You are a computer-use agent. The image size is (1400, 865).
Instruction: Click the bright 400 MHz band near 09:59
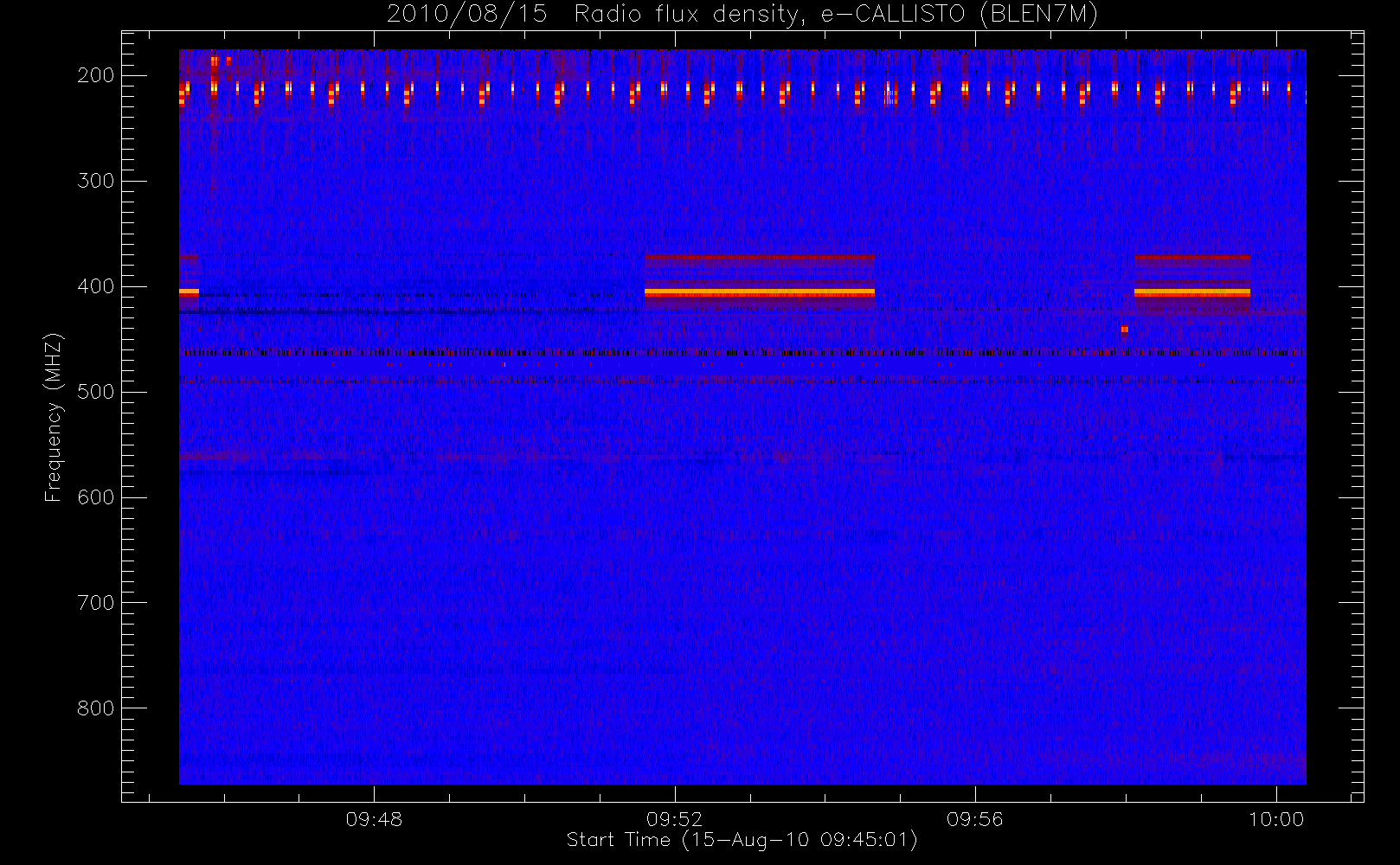[x=1192, y=292]
